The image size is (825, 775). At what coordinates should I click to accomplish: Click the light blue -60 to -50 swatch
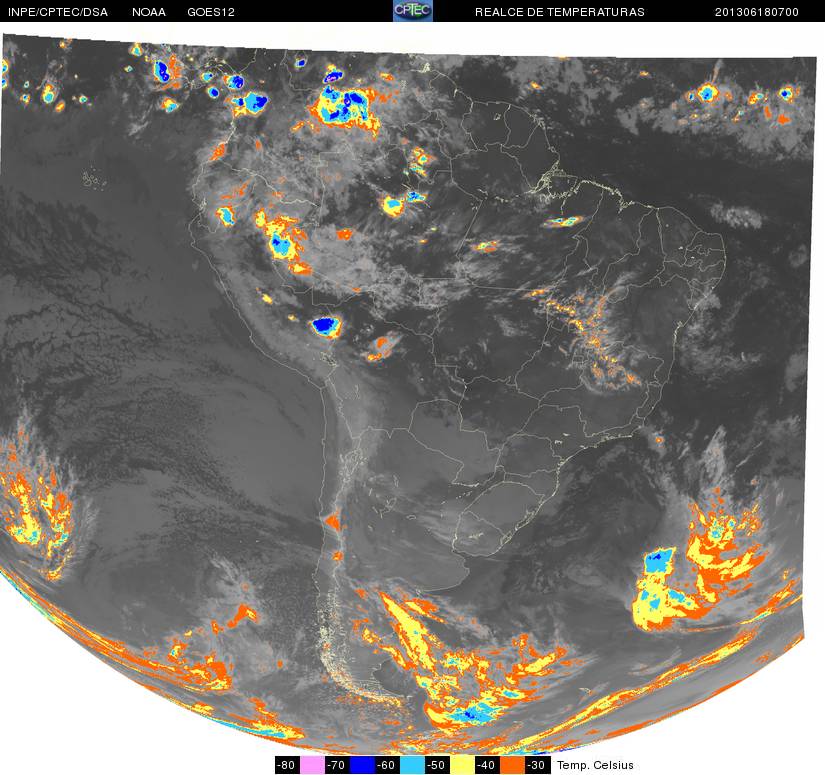coord(412,765)
